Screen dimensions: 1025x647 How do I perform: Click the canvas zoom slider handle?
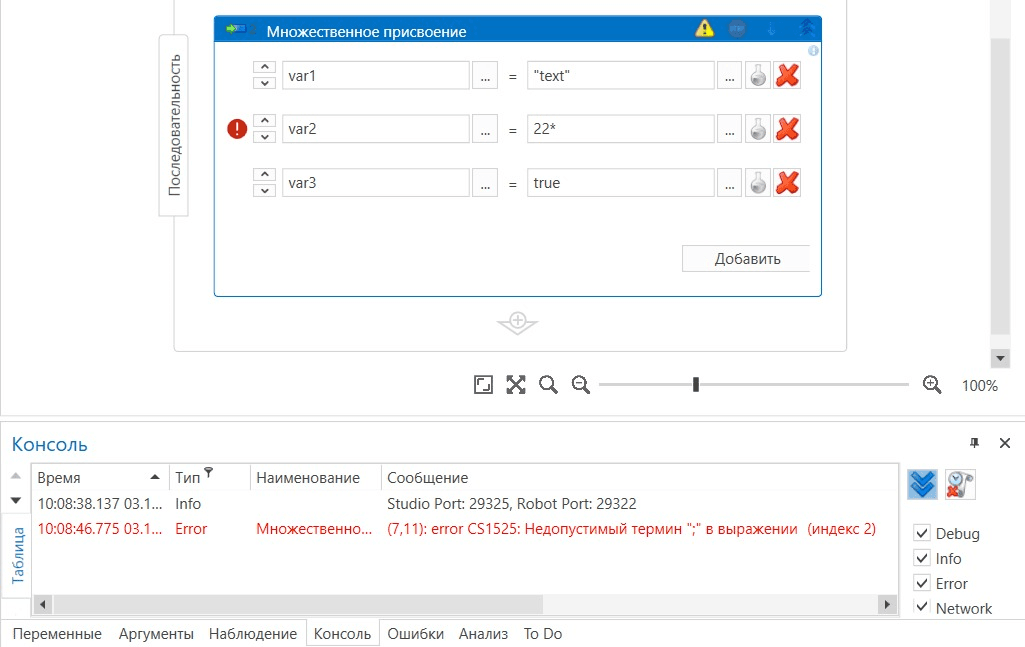[696, 385]
